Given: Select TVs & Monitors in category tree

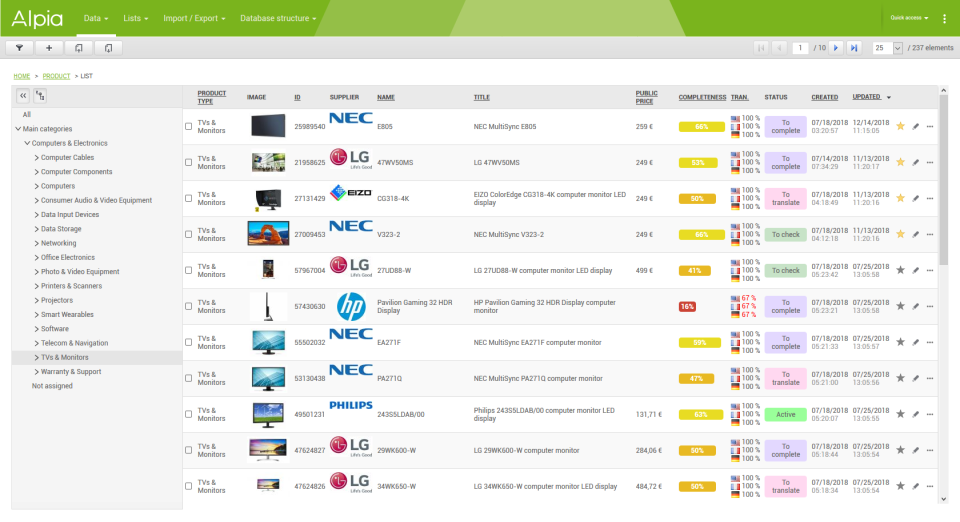Looking at the screenshot, I should tap(64, 357).
